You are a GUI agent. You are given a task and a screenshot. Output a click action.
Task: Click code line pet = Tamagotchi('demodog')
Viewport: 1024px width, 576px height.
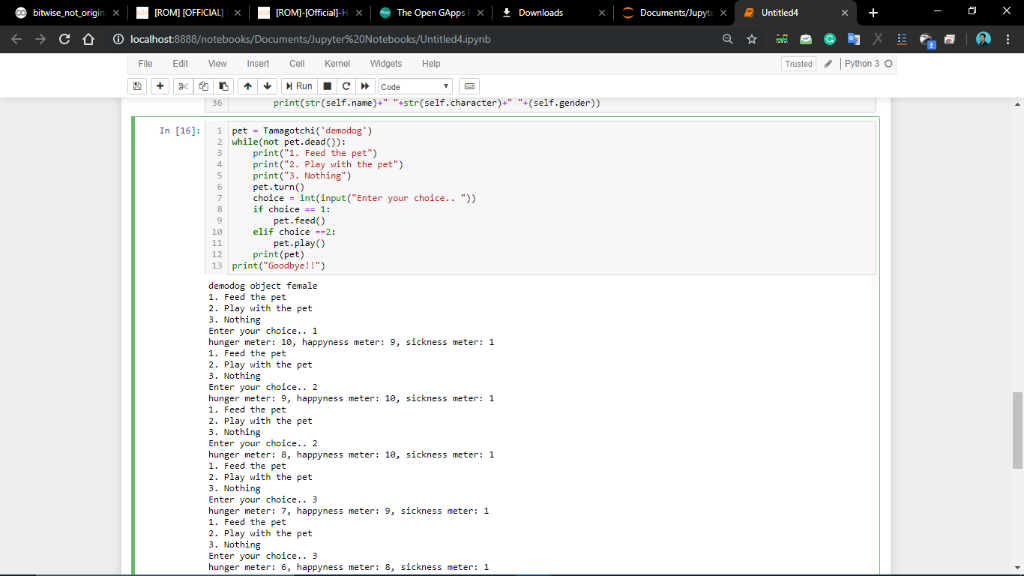(302, 131)
